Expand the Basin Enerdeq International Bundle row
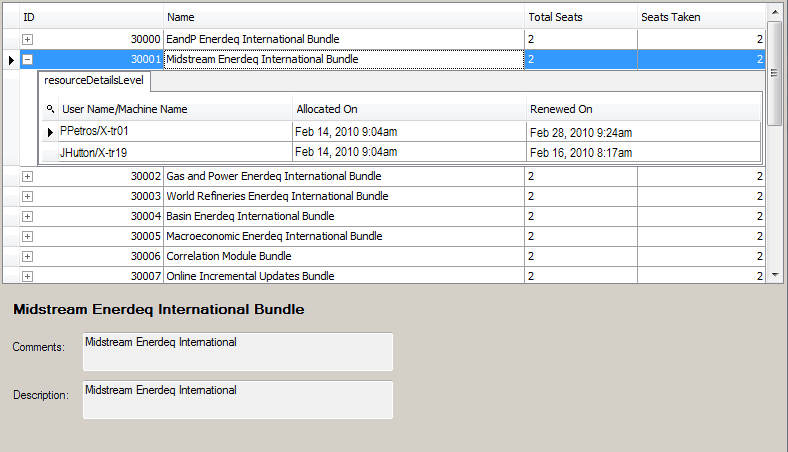The image size is (788, 452). [x=27, y=216]
